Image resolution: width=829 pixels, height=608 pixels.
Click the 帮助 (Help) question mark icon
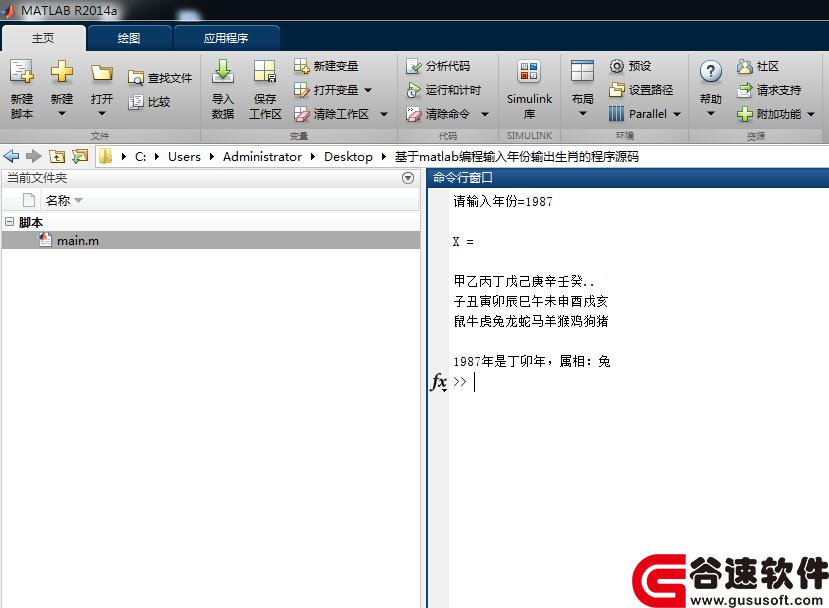[711, 71]
